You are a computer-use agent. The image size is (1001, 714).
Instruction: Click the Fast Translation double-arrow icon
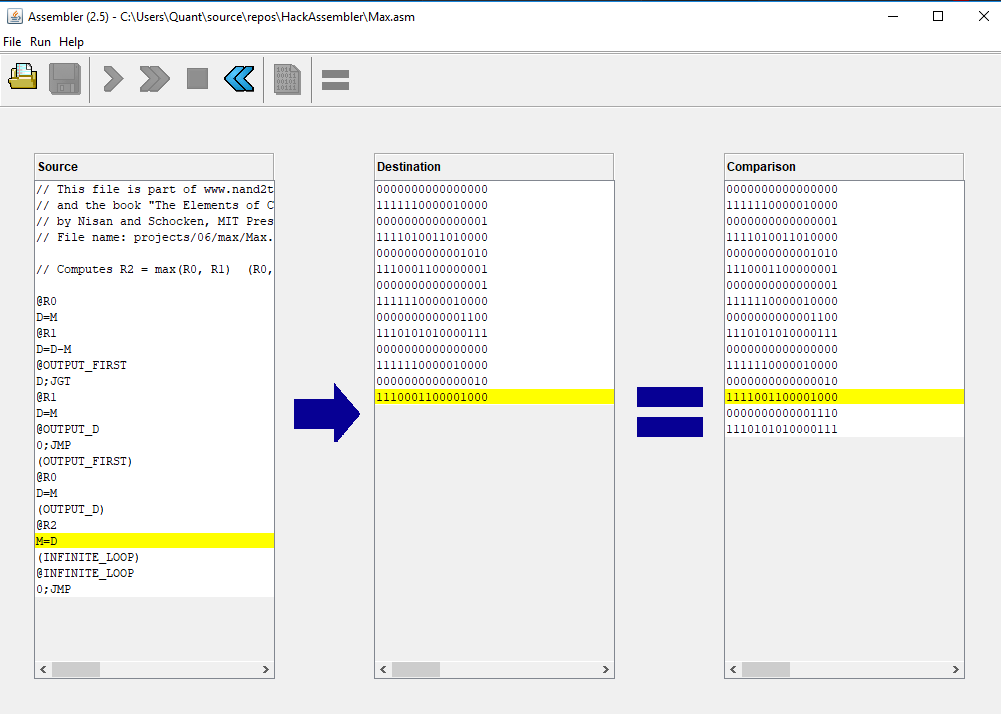154,78
